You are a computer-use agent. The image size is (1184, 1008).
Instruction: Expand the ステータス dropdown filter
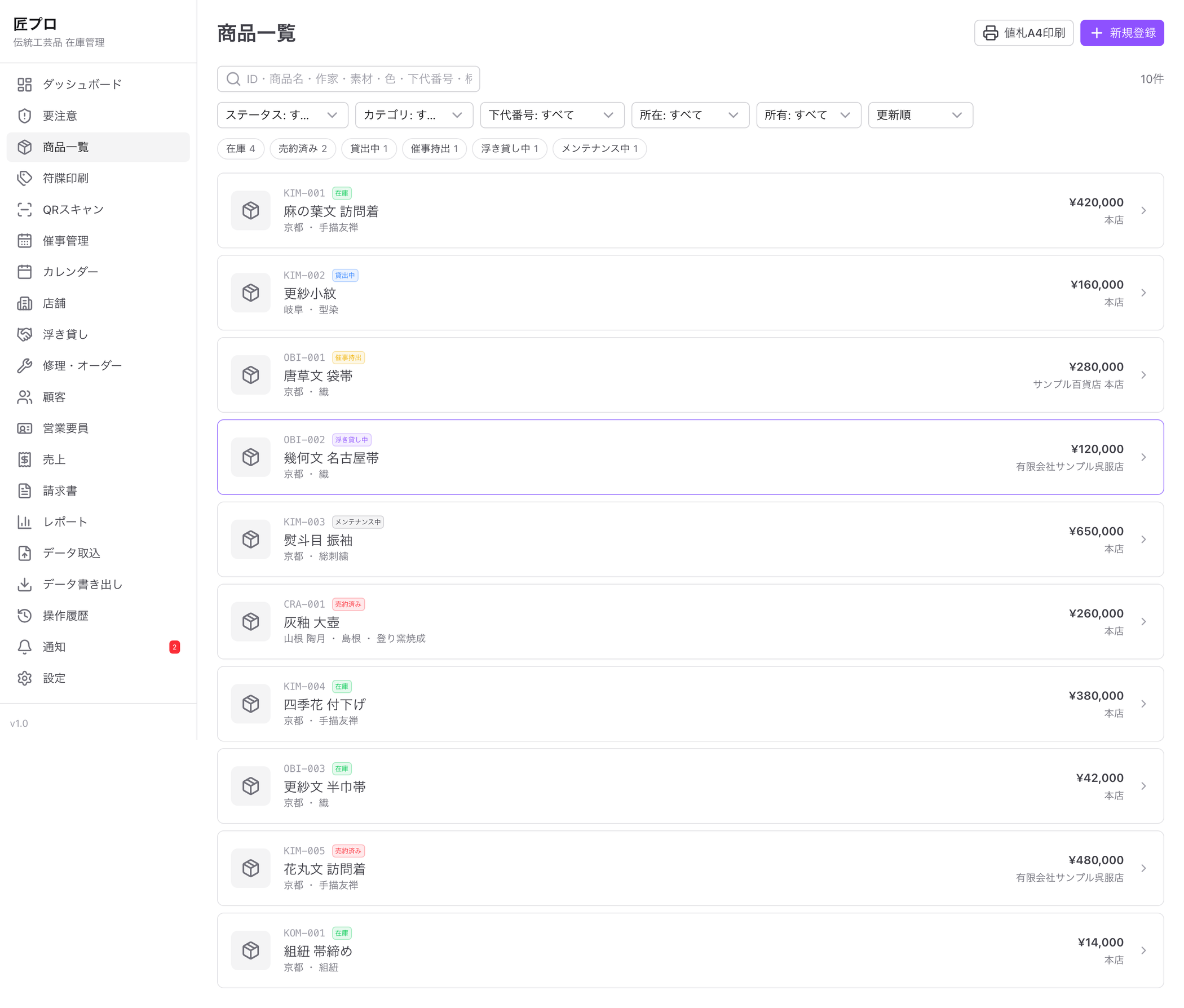pyautogui.click(x=282, y=116)
